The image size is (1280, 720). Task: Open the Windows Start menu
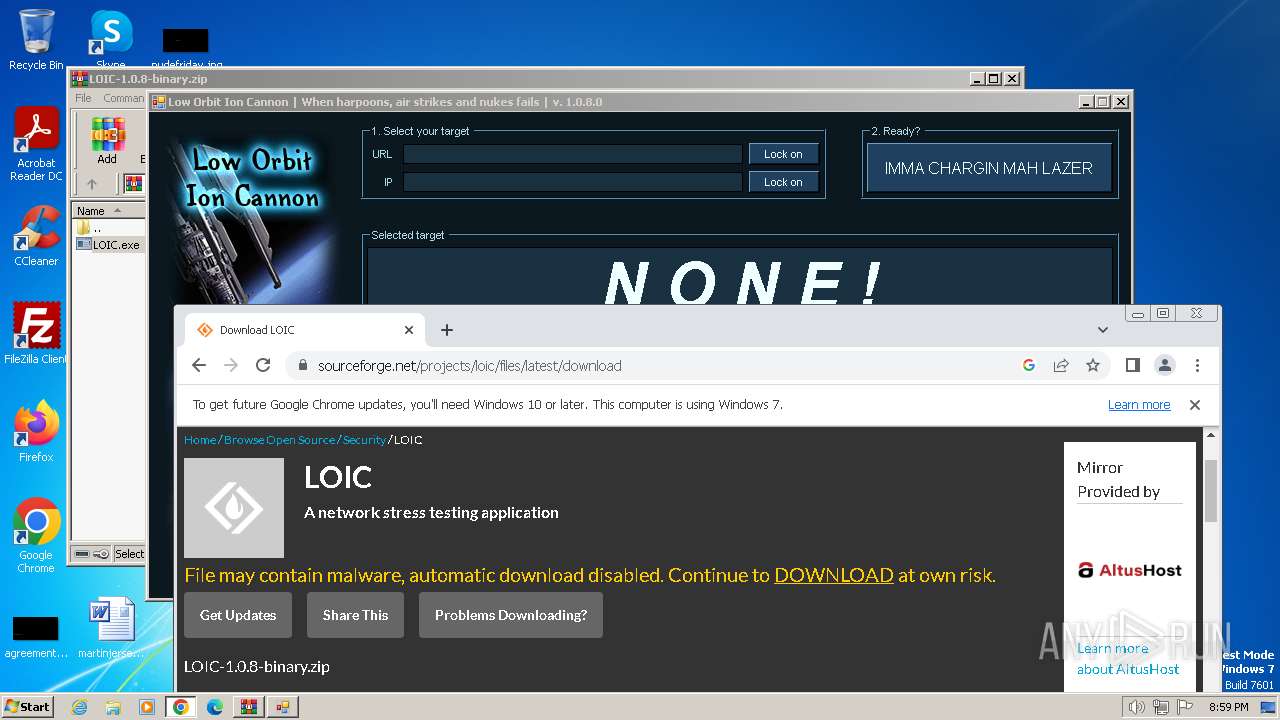pos(28,706)
